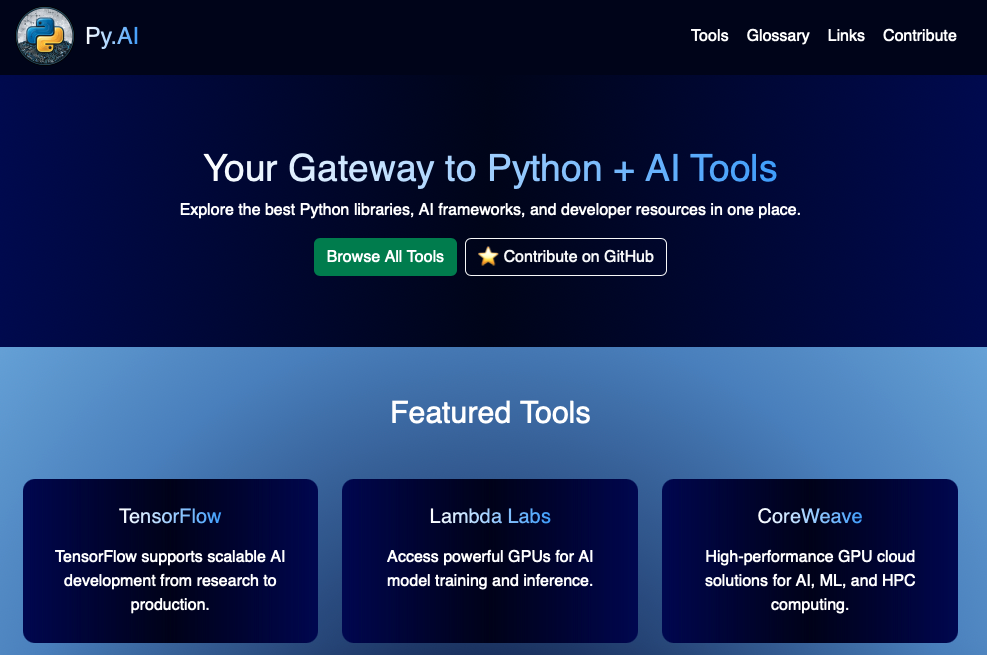Viewport: 987px width, 655px height.
Task: Click the Browse All Tools button
Action: 385,256
